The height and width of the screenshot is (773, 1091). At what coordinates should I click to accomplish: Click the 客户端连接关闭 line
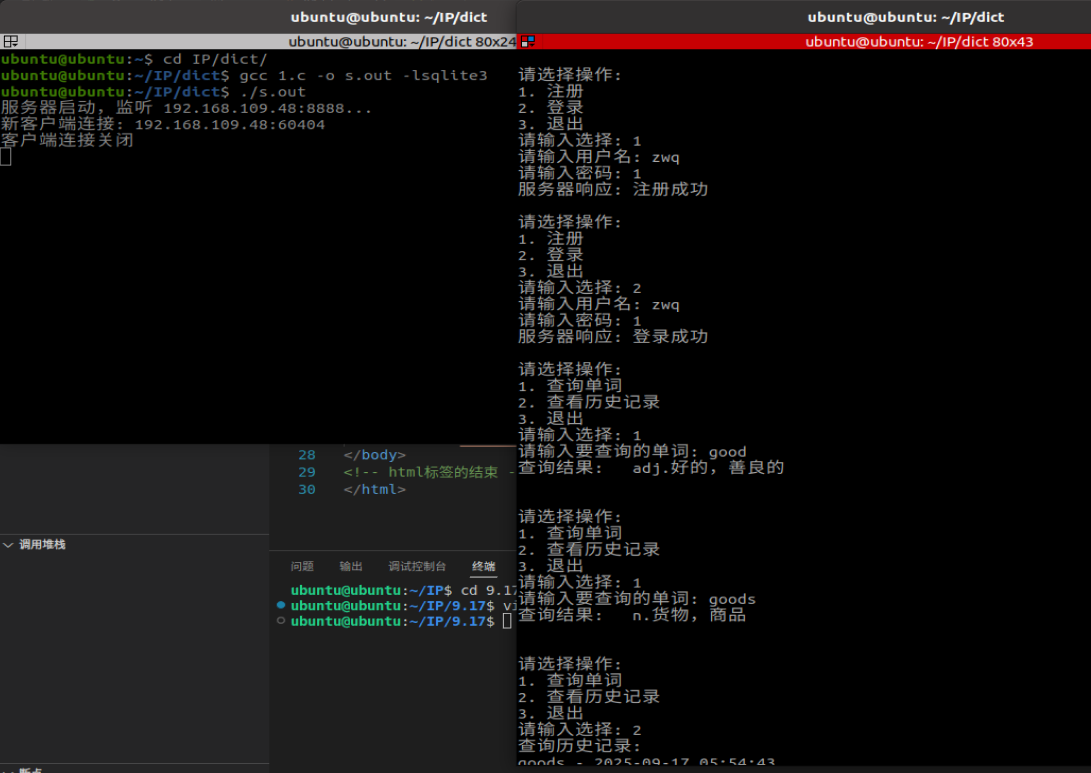(67, 140)
